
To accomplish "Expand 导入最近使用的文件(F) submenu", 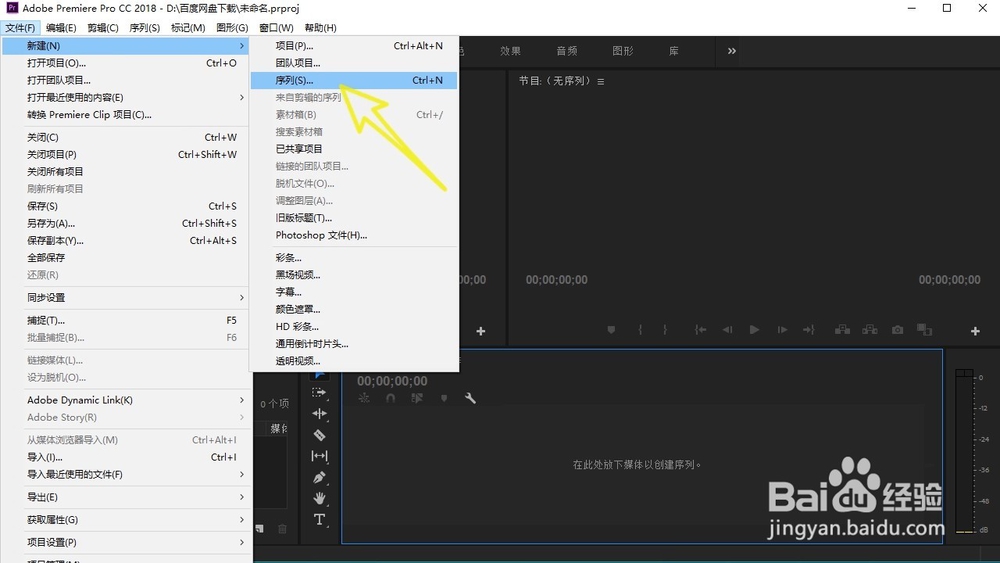I will tap(242, 474).
